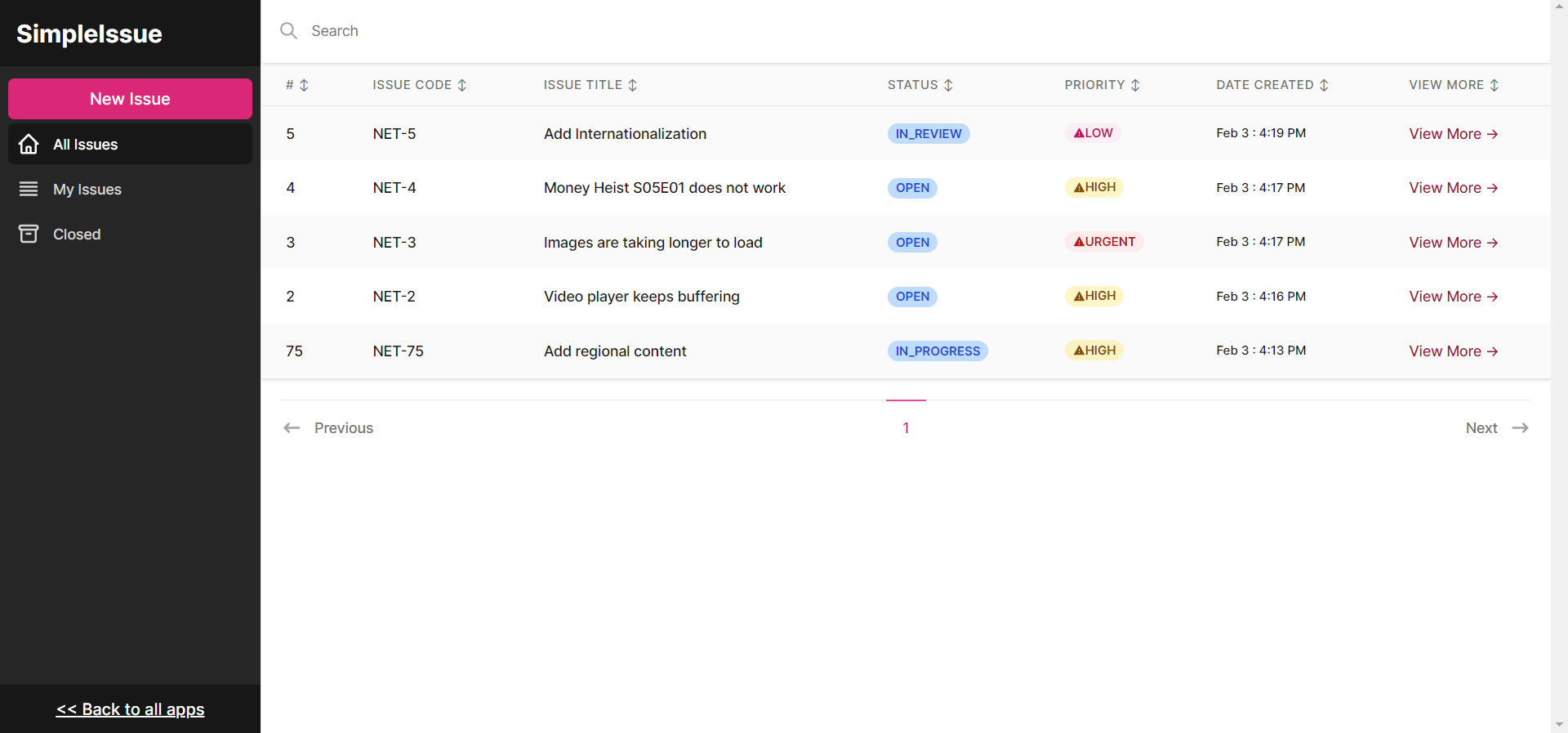
Task: Click the NET-75 issue code
Action: coord(398,351)
